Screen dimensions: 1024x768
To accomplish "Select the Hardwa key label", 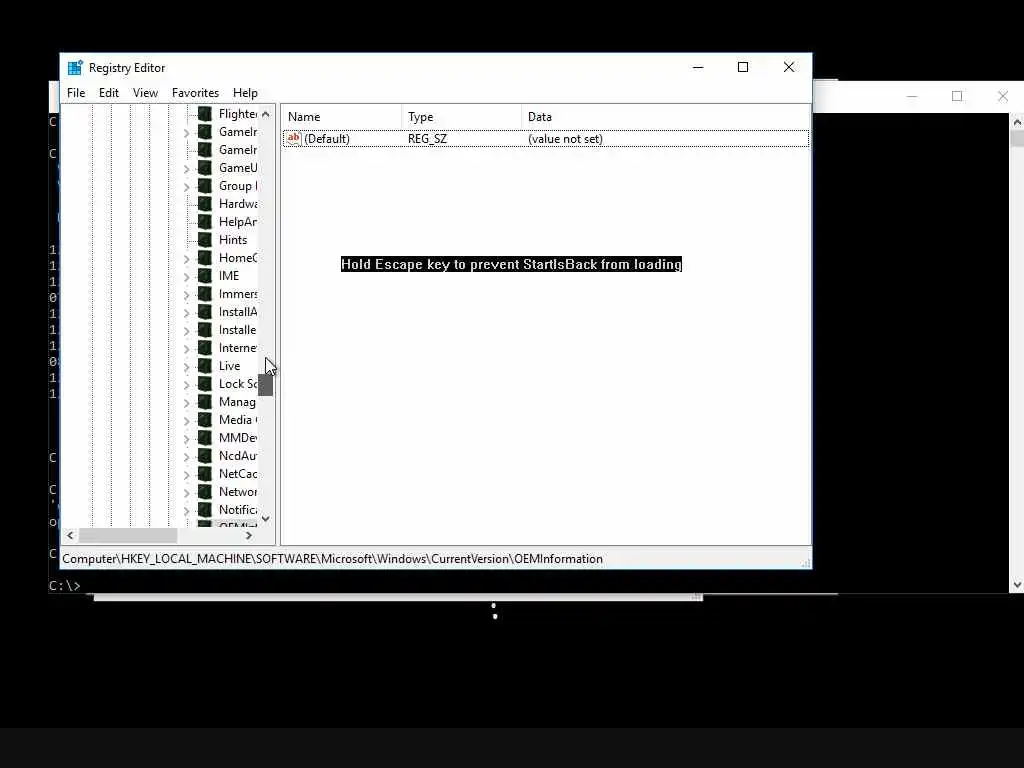I will (238, 204).
